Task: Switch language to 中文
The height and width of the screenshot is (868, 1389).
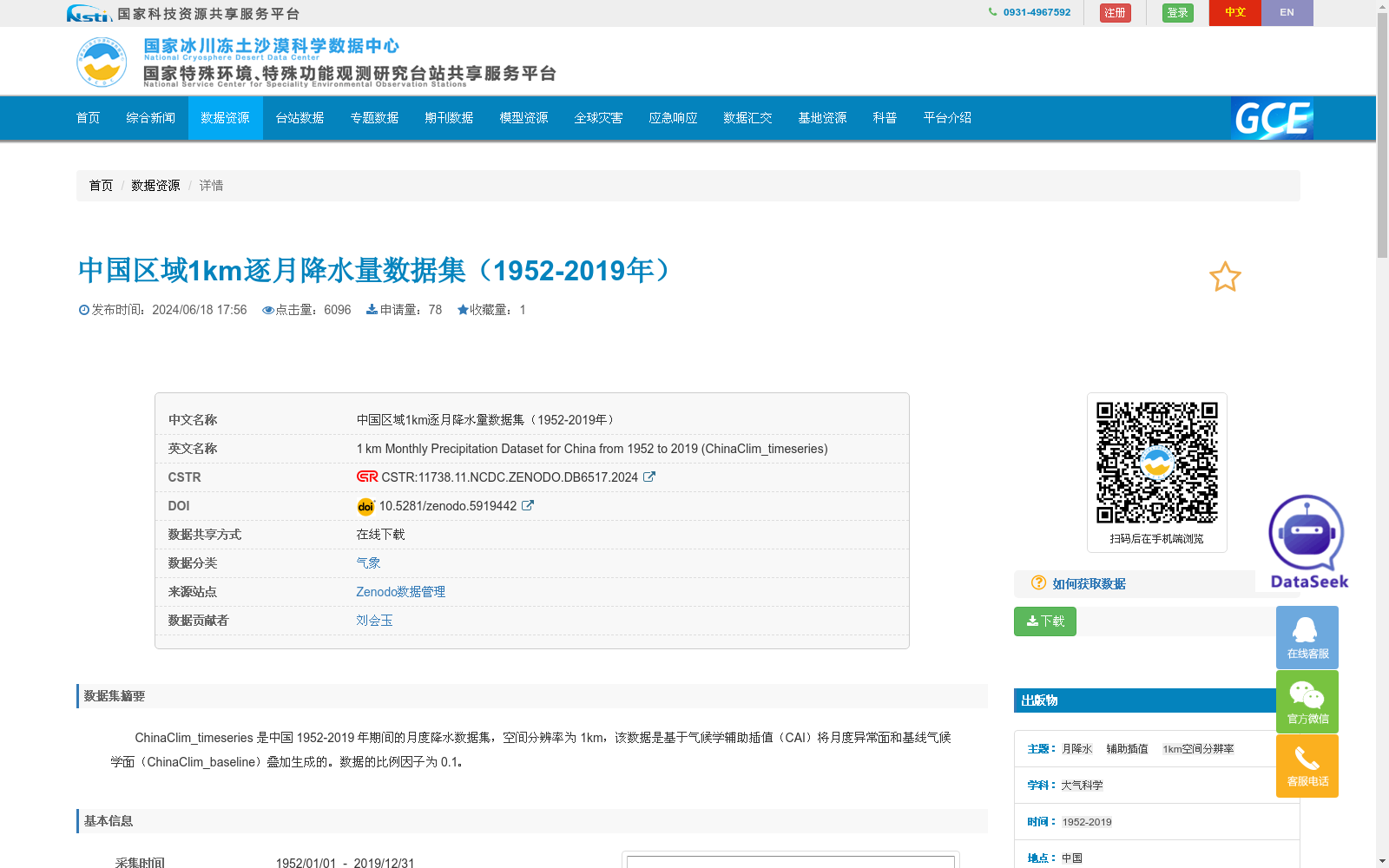Action: point(1235,12)
